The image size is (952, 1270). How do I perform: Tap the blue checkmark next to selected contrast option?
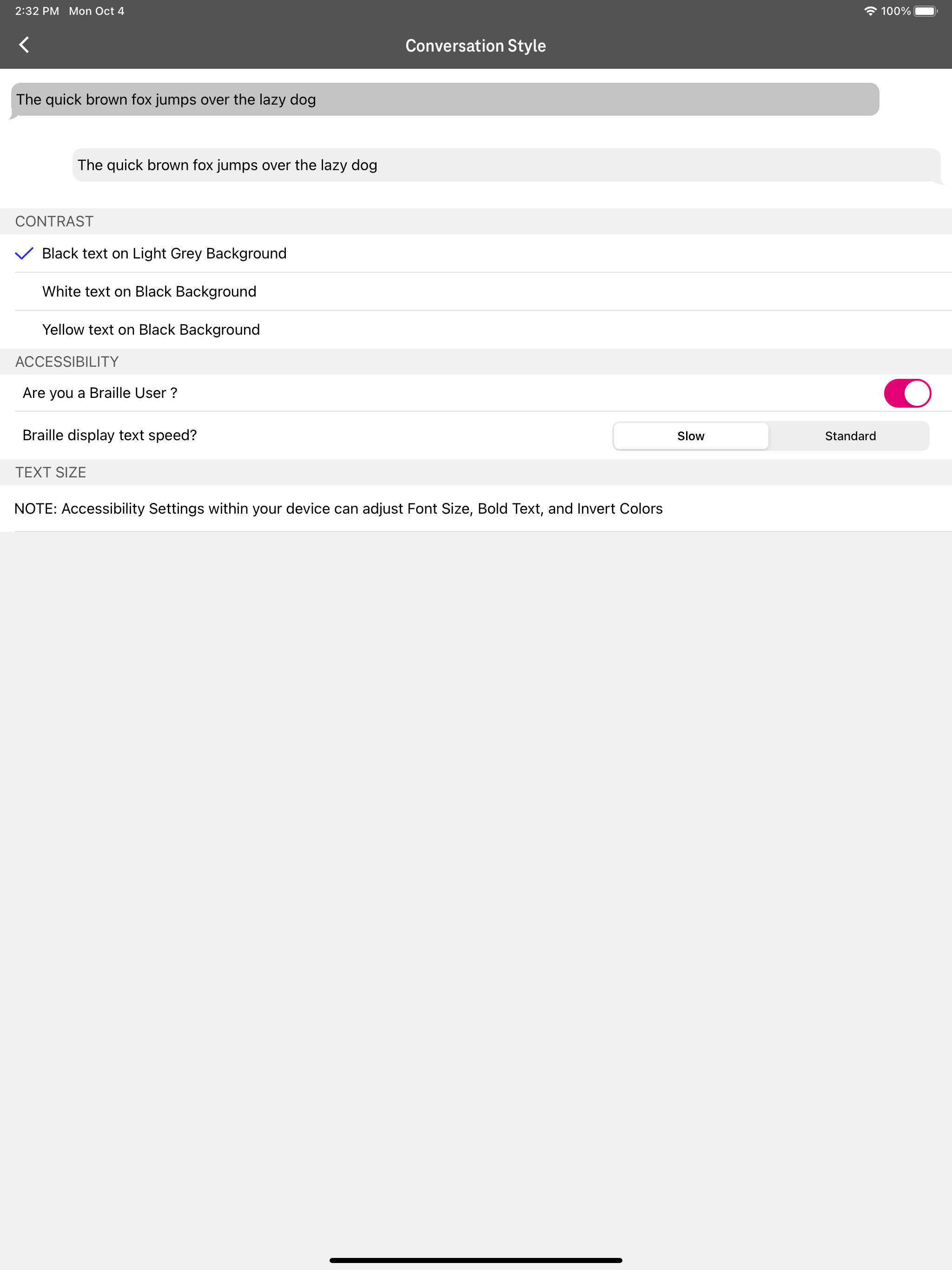(24, 253)
